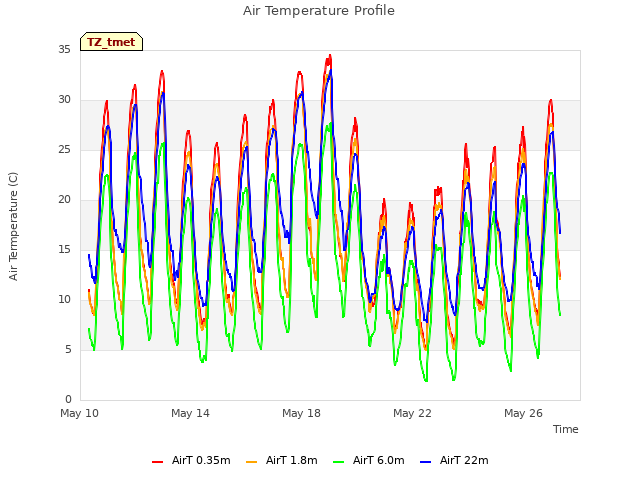Click the Air Temperature (C) axis label
Screen dimensions: 640x480
(13, 226)
